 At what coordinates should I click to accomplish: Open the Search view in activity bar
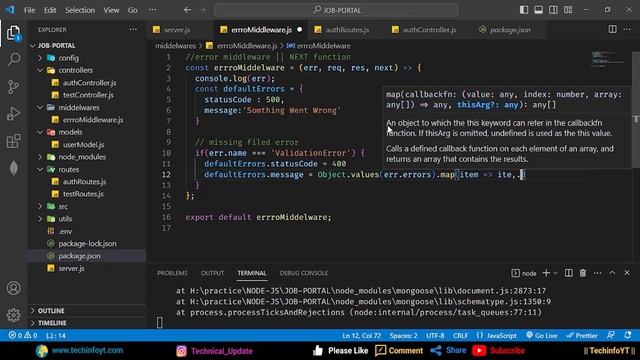coord(13,60)
